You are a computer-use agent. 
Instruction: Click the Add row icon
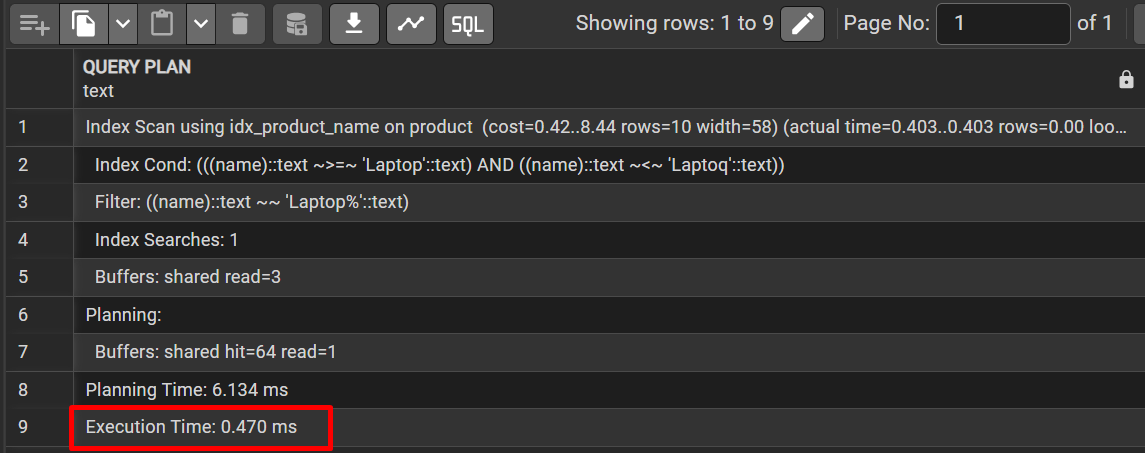[33, 23]
